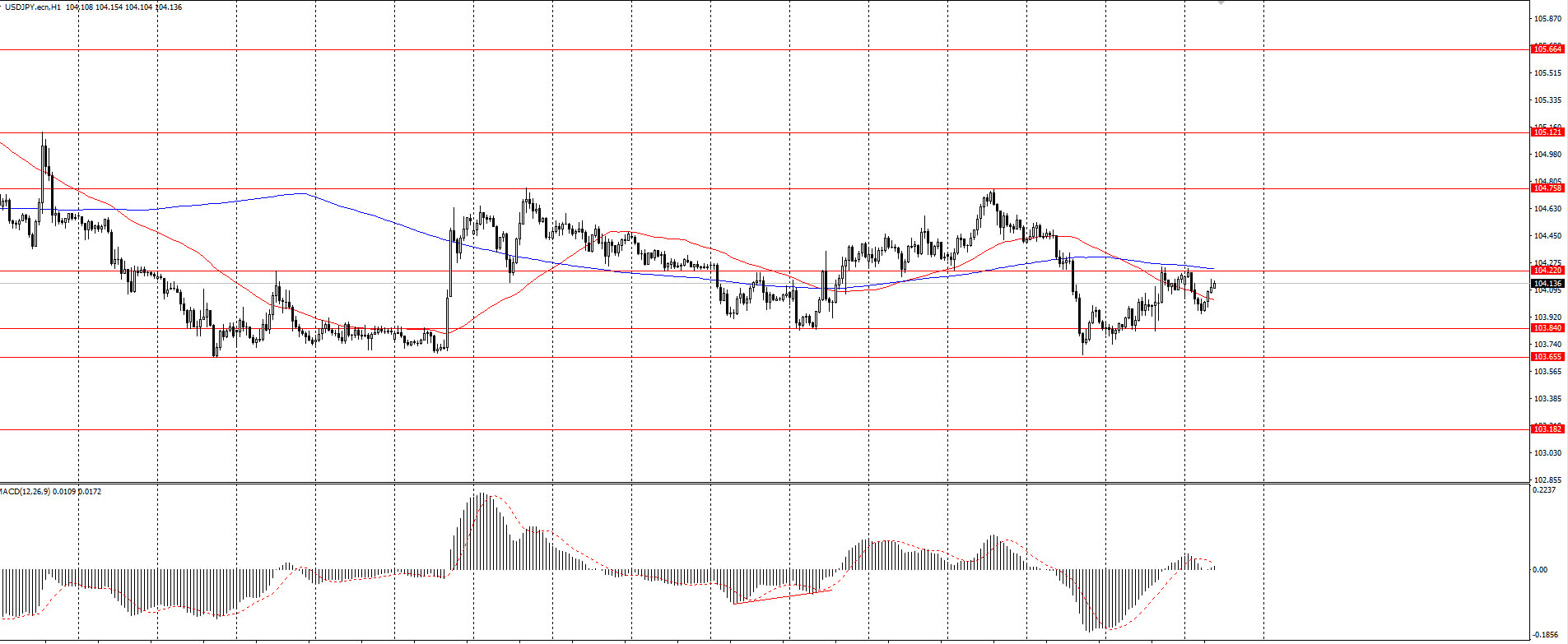The image size is (1568, 644).
Task: Click the 105.870 value on price axis
Action: [x=1547, y=18]
